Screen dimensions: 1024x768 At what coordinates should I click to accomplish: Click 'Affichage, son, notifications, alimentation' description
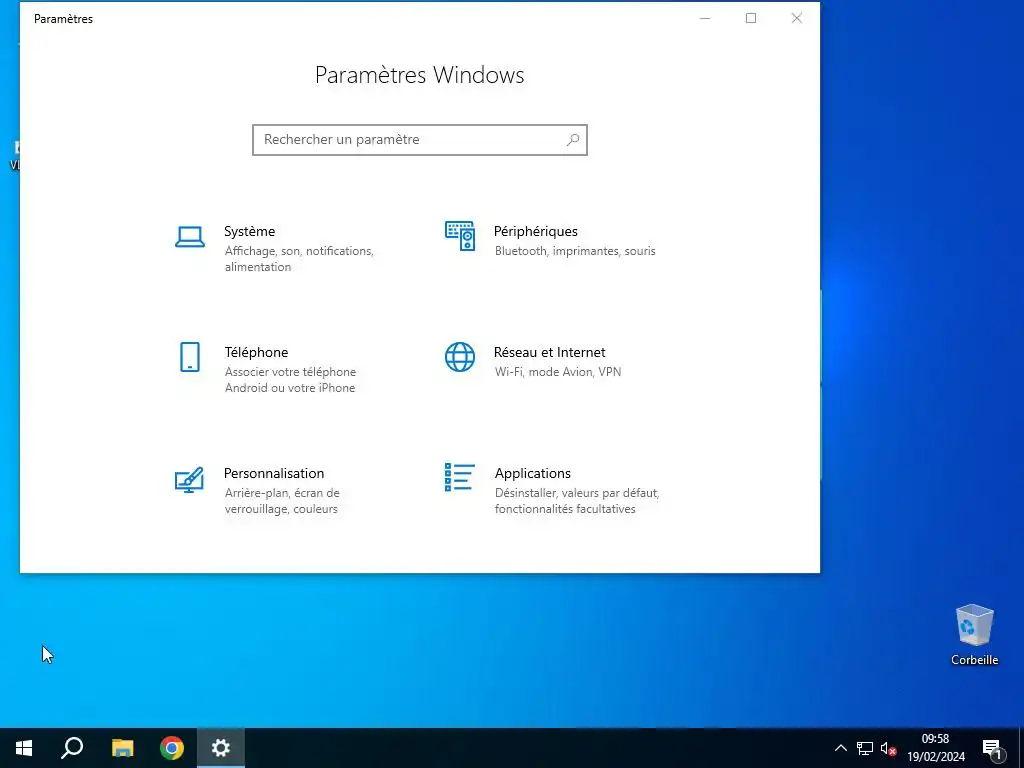(x=299, y=259)
